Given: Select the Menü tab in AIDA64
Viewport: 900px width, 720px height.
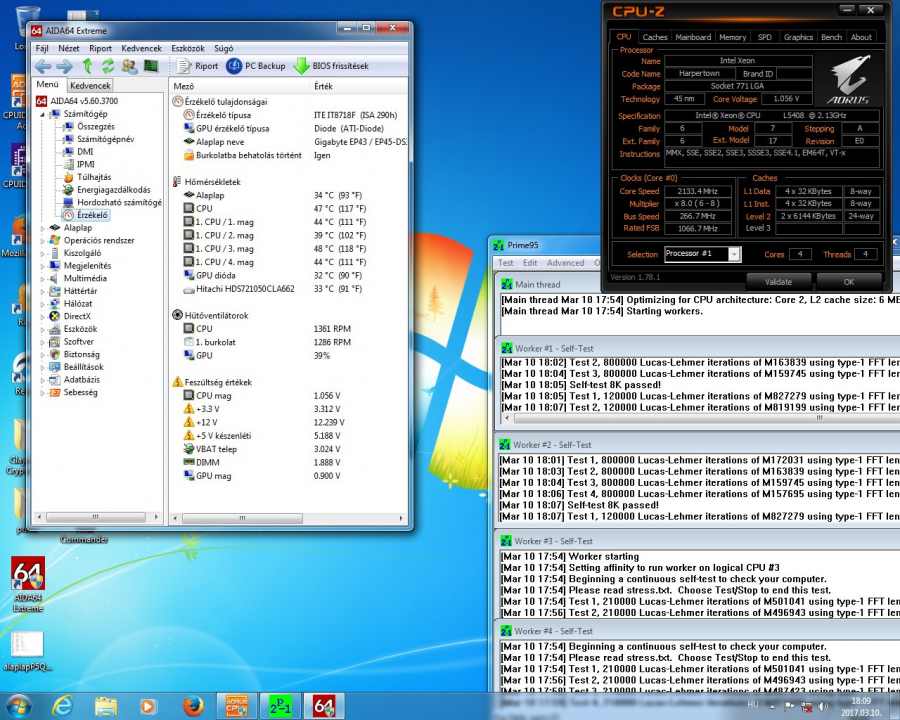Looking at the screenshot, I should click(x=48, y=84).
